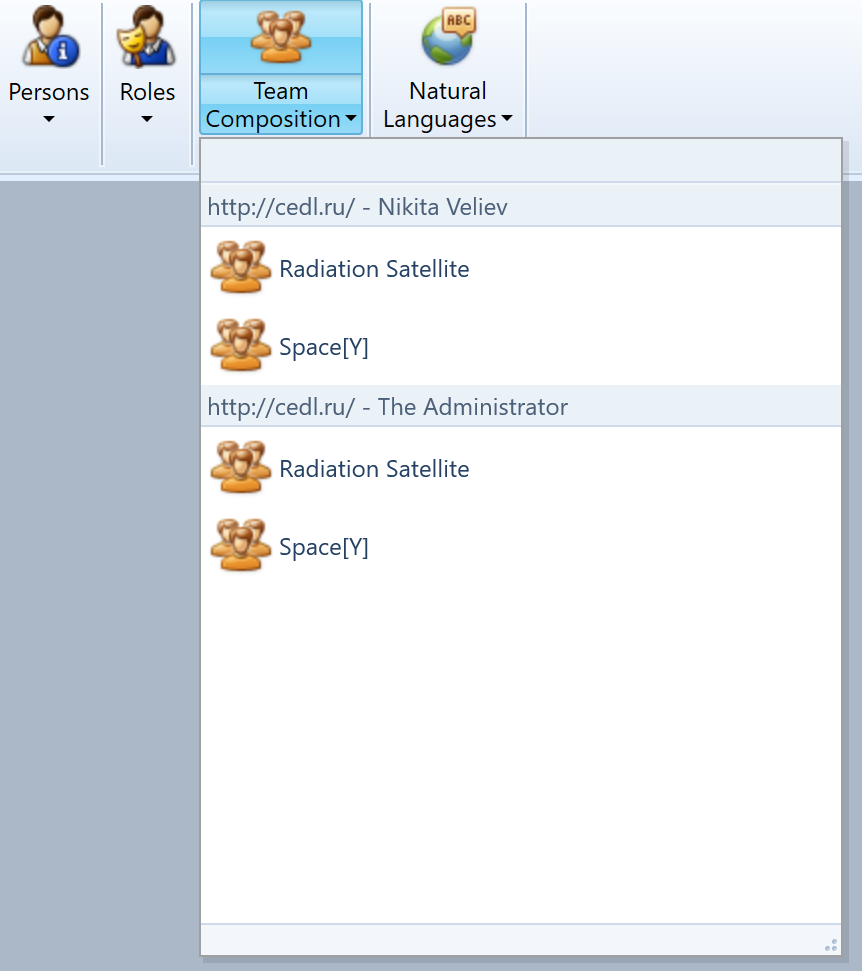The height and width of the screenshot is (971, 862).
Task: Choose Space[Y] from Nikita Veliev's list
Action: pyautogui.click(x=324, y=346)
